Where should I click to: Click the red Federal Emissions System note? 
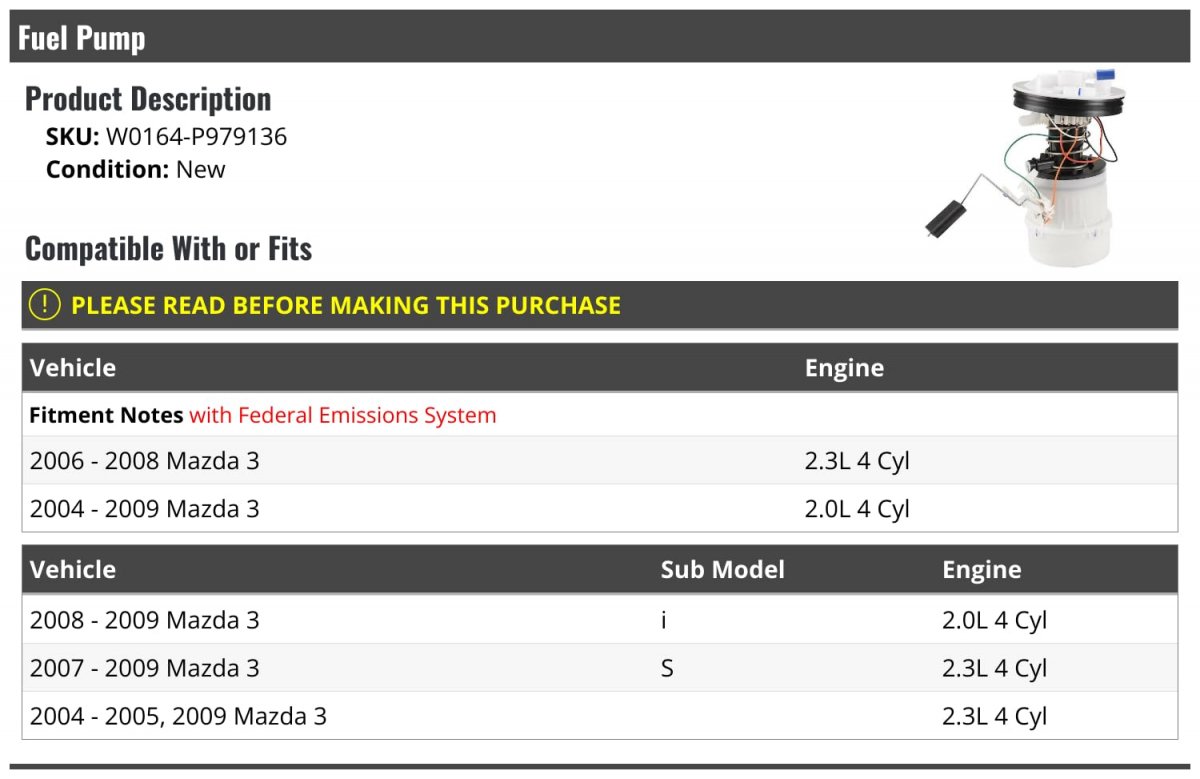coord(342,415)
